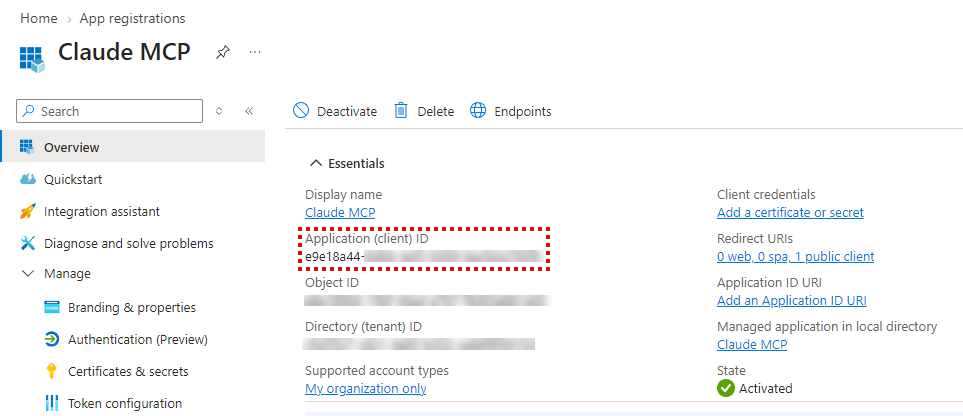This screenshot has height=416, width=963.
Task: Click the Supported account types label
Action: pyautogui.click(x=377, y=371)
